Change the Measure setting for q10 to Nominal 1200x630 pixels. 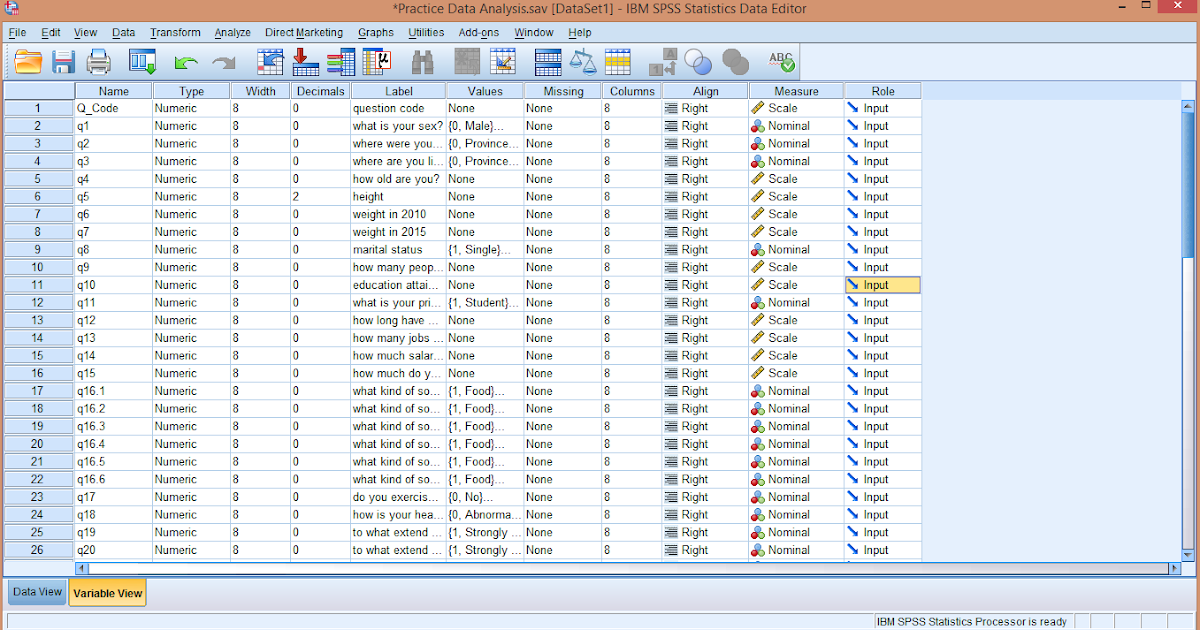pyautogui.click(x=795, y=284)
